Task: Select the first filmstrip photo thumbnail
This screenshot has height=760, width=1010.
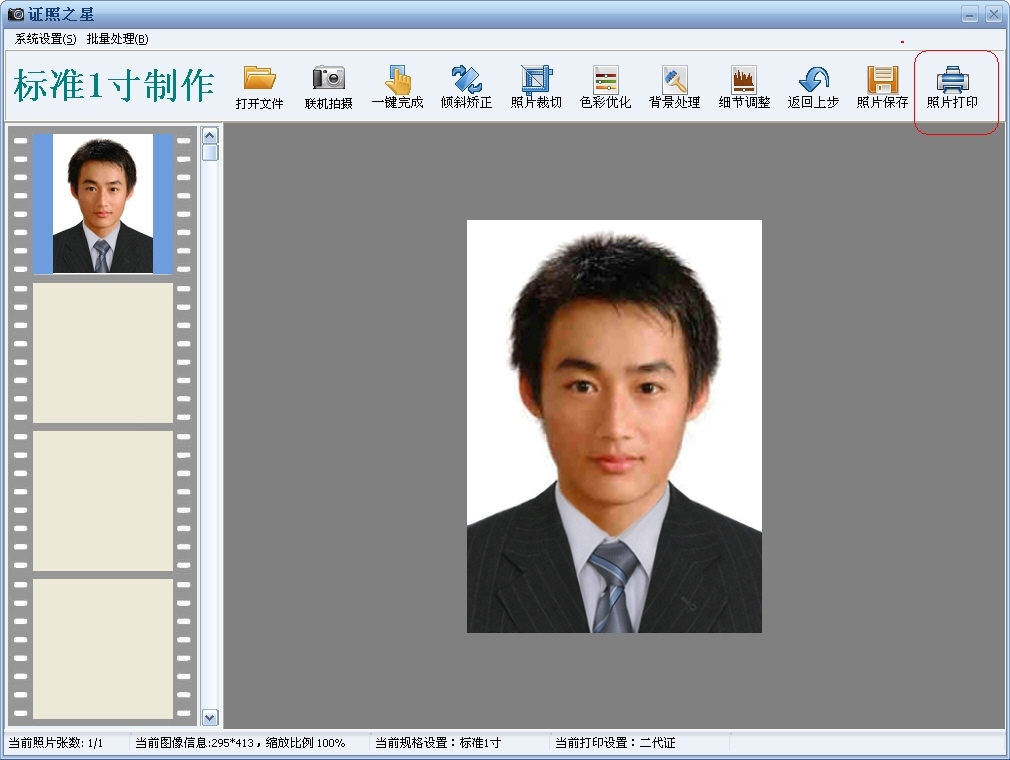Action: point(103,204)
